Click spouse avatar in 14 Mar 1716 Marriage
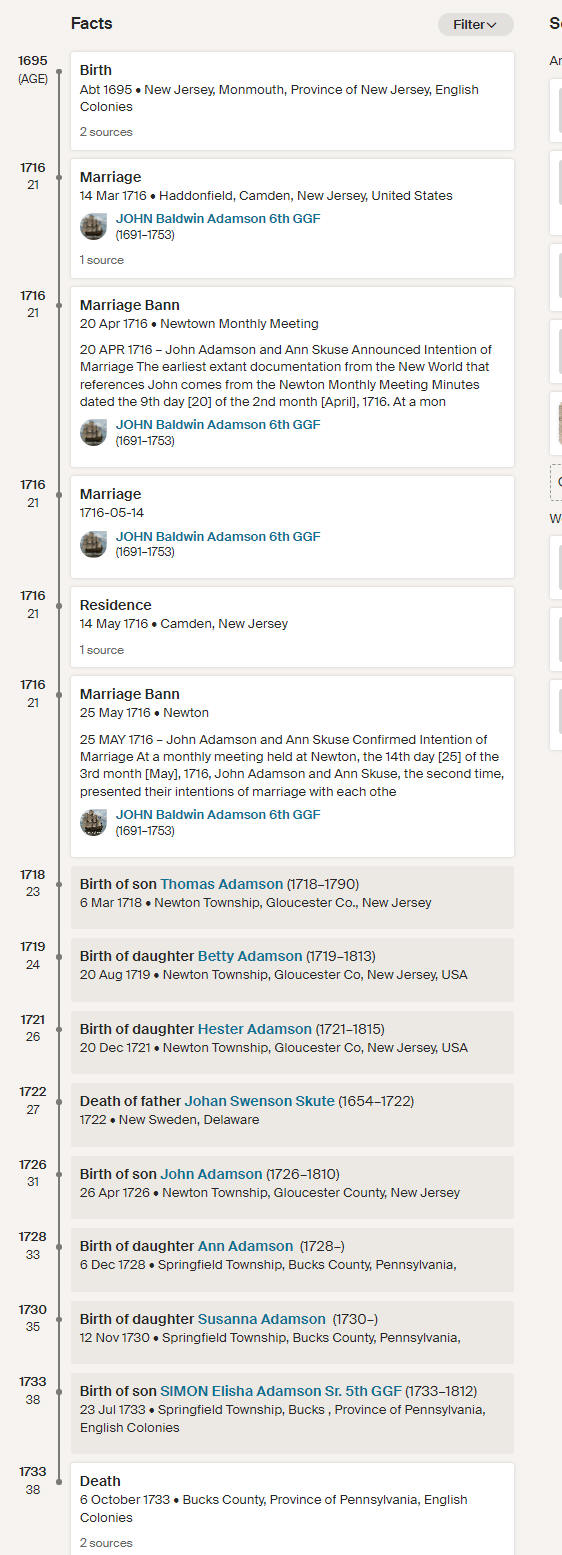The width and height of the screenshot is (562, 1555). [x=94, y=226]
